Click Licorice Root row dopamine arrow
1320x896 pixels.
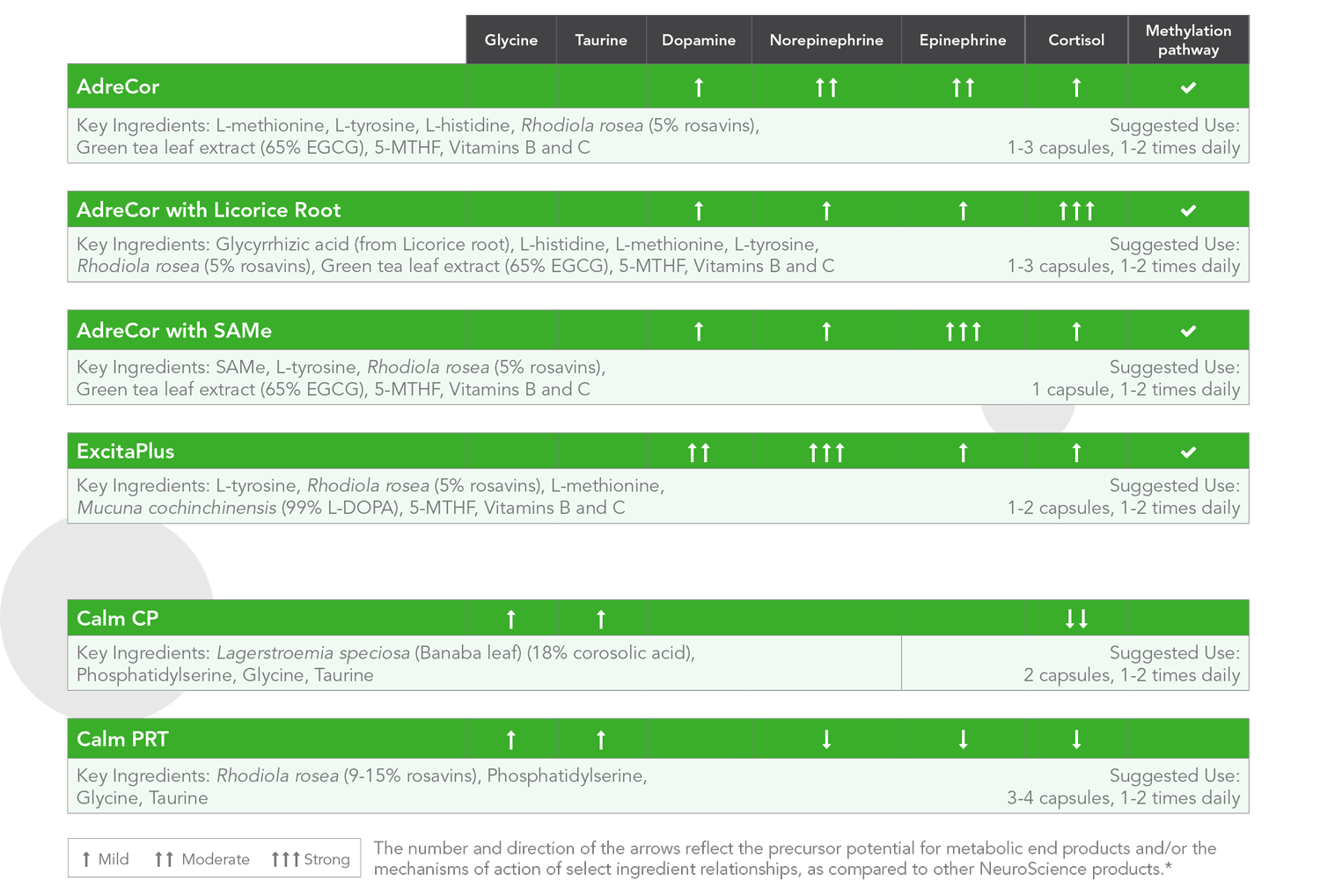tap(699, 210)
